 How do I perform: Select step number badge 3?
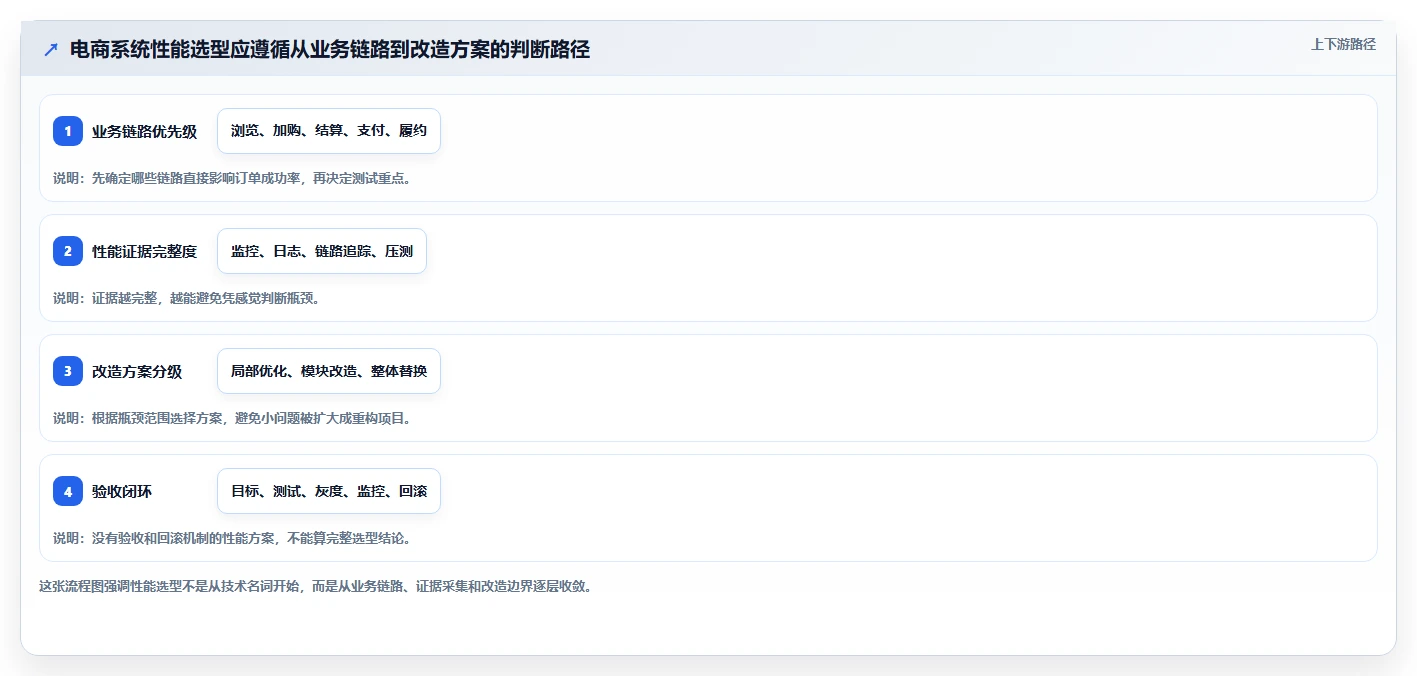coord(68,371)
